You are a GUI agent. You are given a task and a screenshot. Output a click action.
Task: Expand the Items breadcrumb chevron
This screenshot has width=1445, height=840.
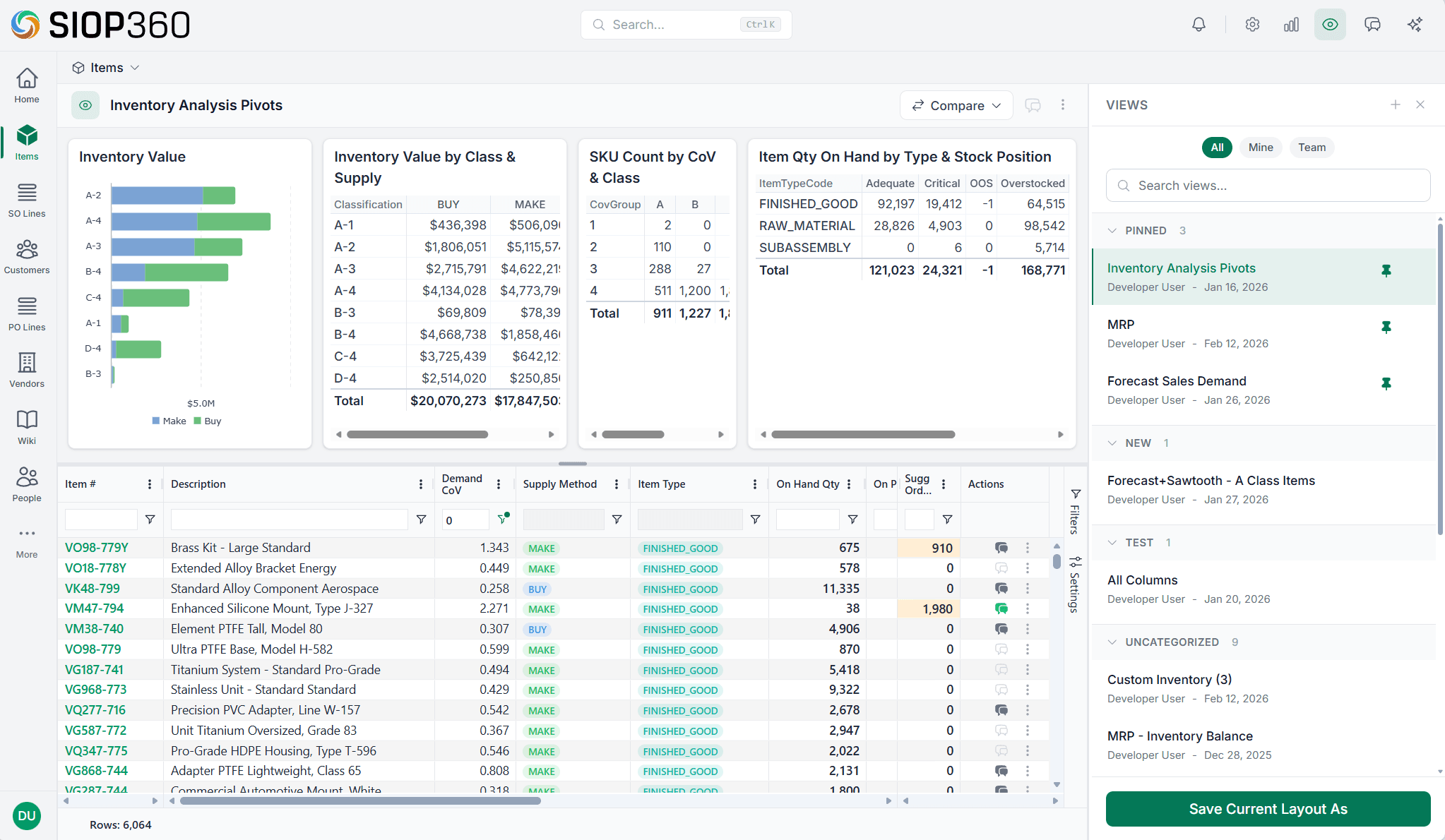point(134,67)
